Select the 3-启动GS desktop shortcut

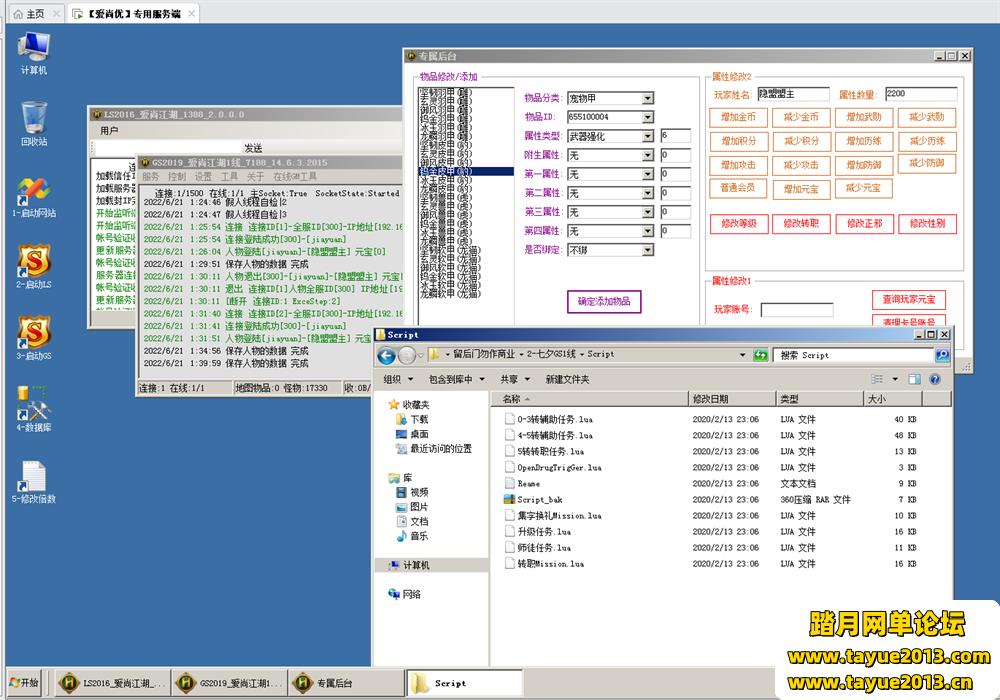33,338
